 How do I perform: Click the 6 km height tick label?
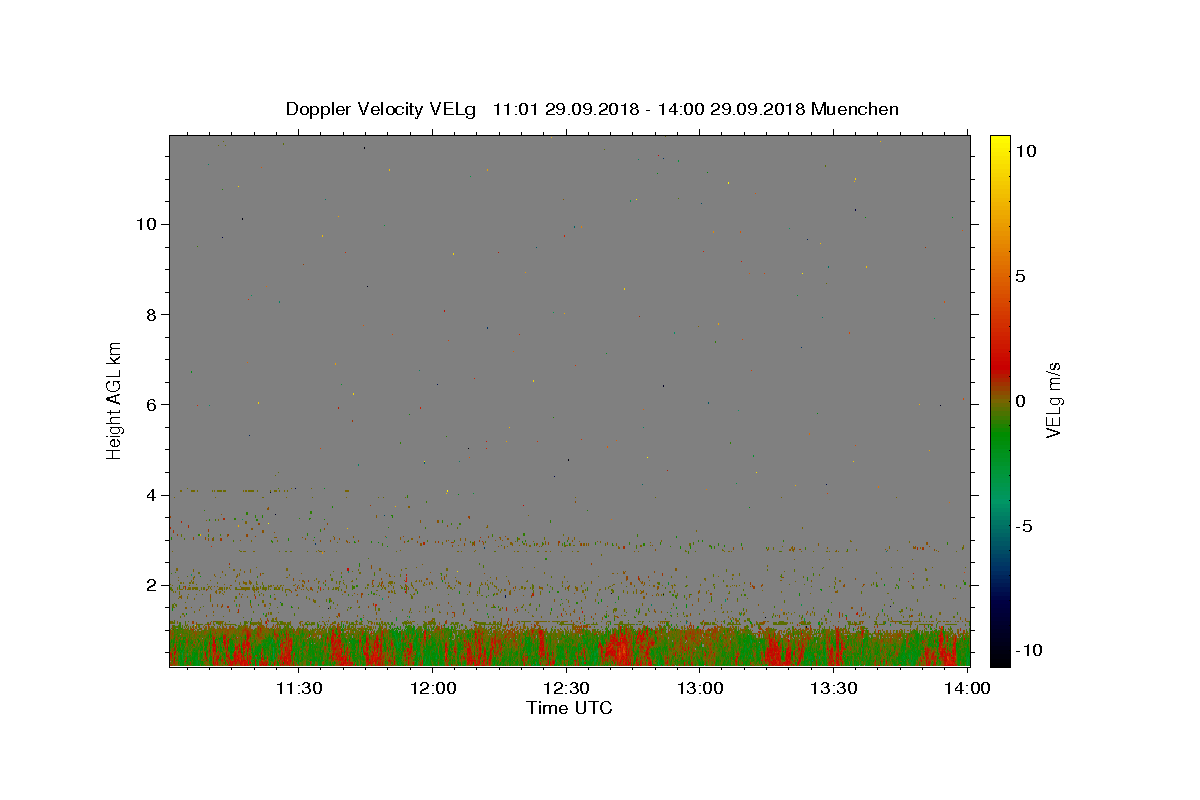[x=152, y=404]
